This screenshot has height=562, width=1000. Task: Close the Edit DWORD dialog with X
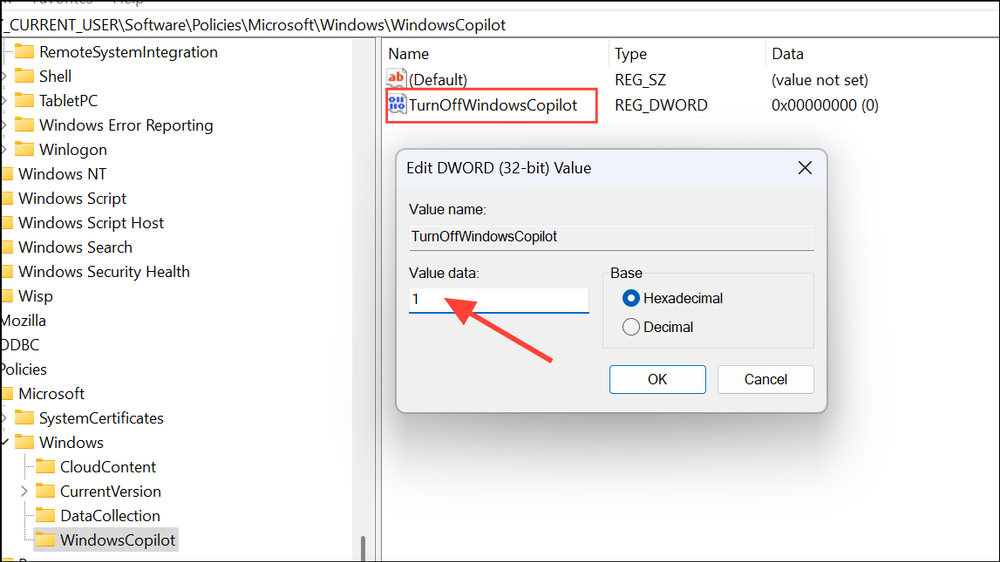pos(805,168)
